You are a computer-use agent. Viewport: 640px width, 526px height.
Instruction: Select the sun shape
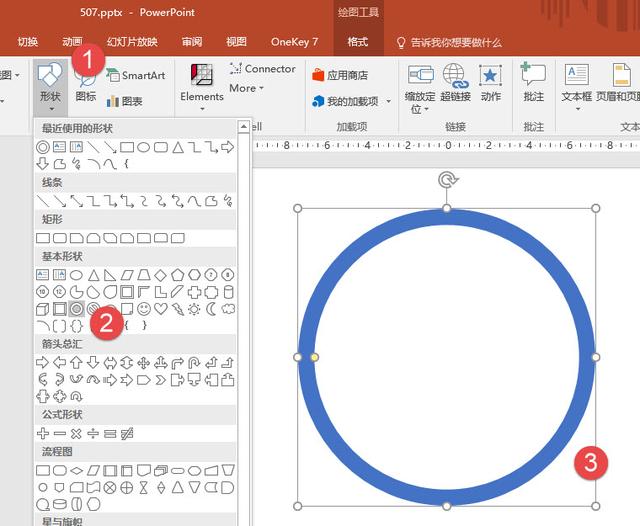click(194, 309)
